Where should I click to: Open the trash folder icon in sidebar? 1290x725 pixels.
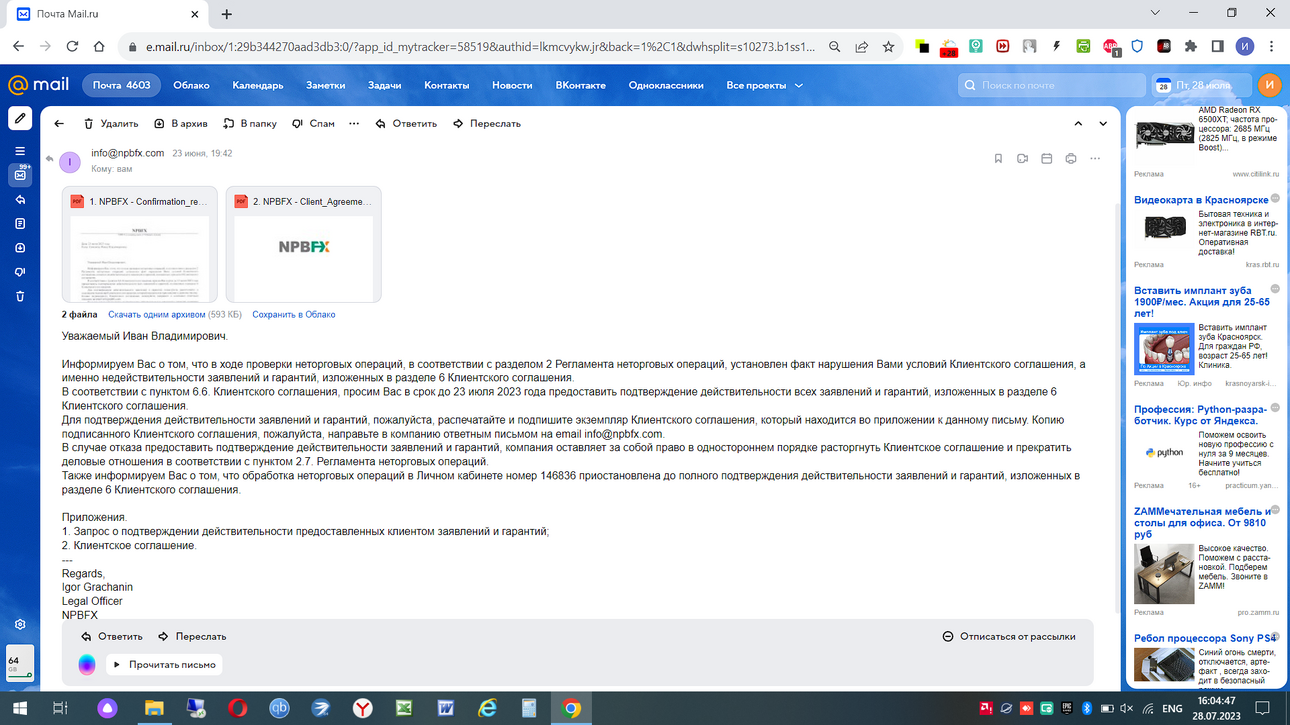click(x=20, y=296)
